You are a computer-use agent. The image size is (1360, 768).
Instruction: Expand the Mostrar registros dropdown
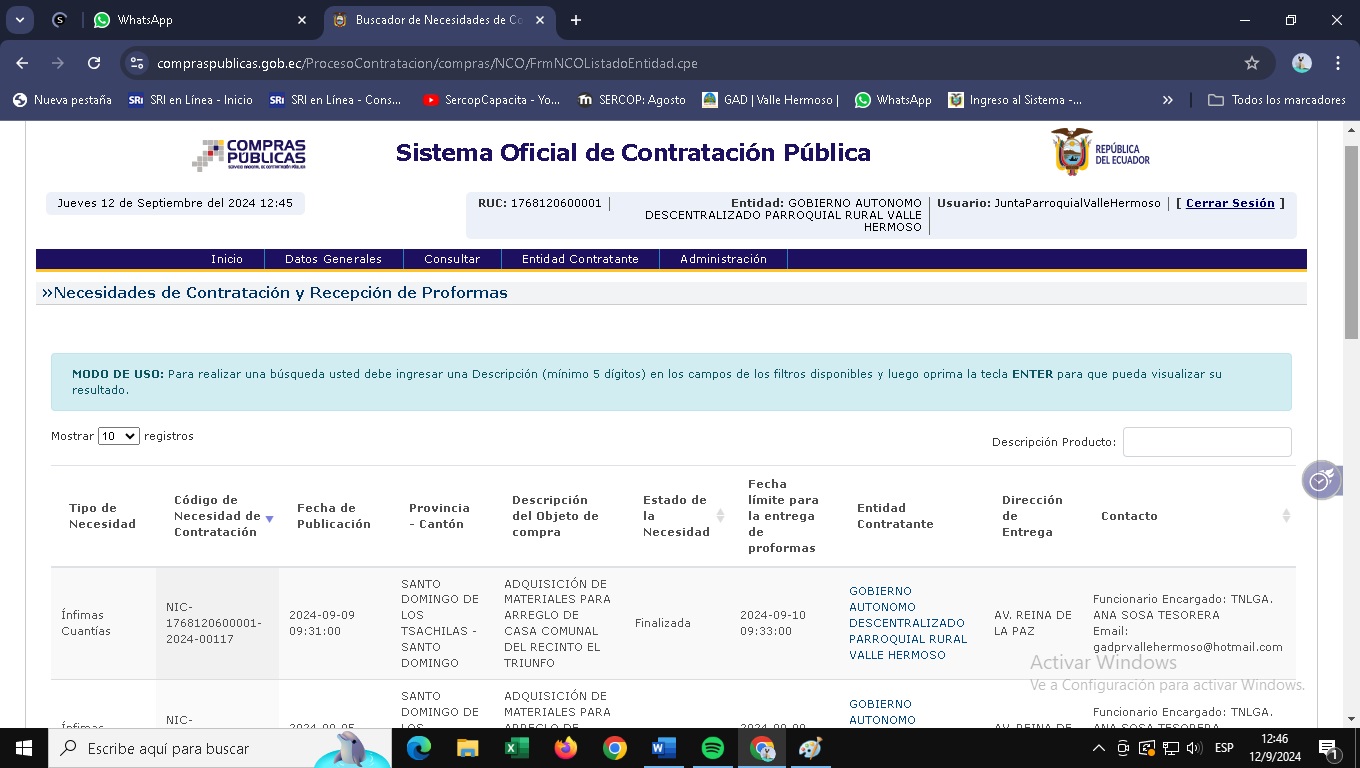coord(118,437)
